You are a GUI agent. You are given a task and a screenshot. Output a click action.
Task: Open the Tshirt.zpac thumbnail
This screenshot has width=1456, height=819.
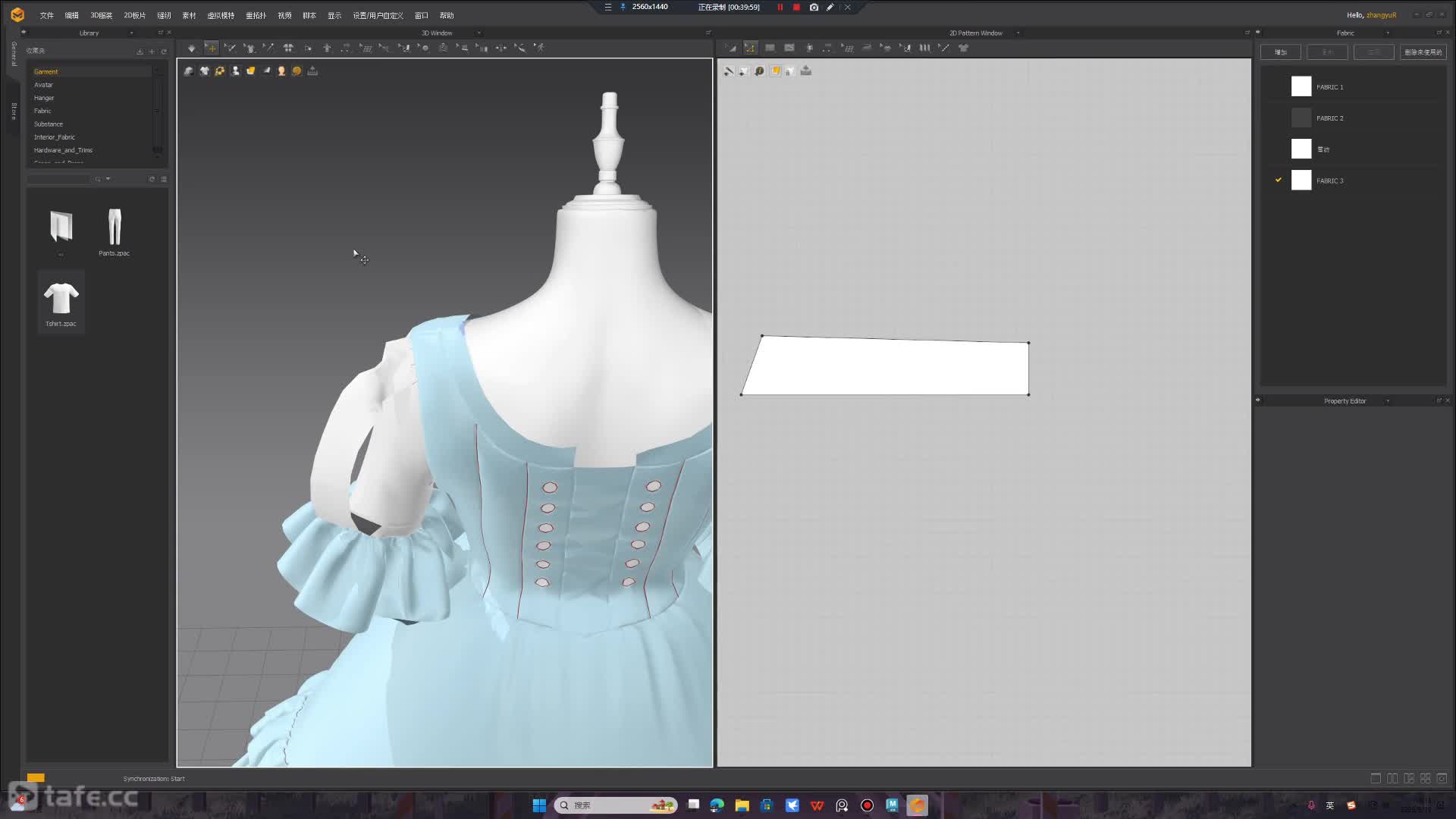[x=61, y=302]
